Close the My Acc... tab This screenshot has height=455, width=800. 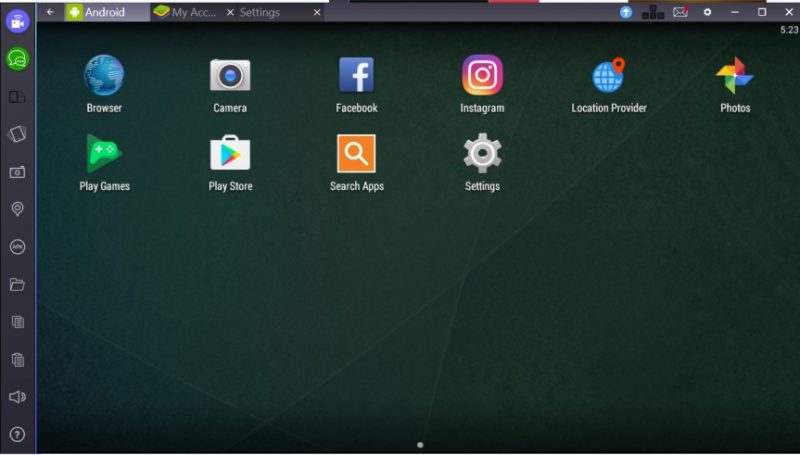coord(230,12)
